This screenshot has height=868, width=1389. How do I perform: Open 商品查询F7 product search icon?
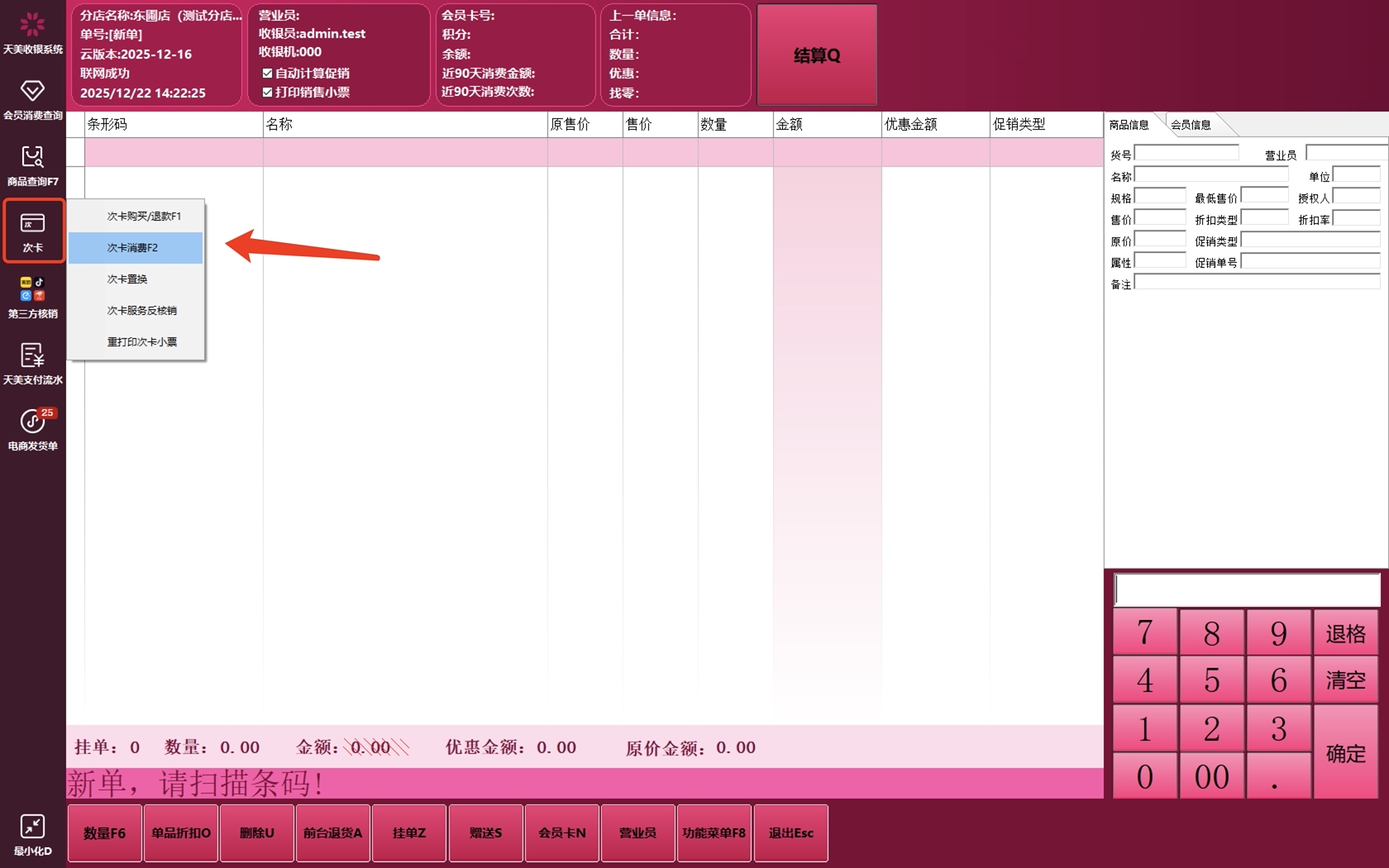[32, 158]
